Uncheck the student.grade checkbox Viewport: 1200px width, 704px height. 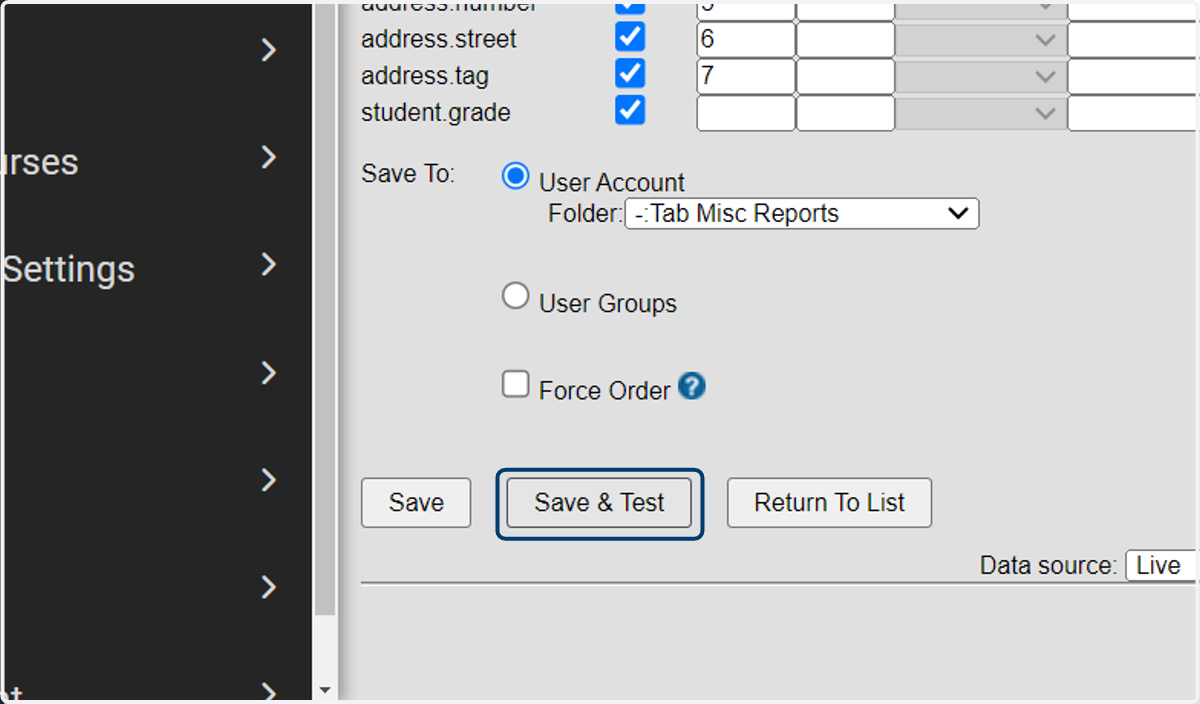(x=630, y=110)
